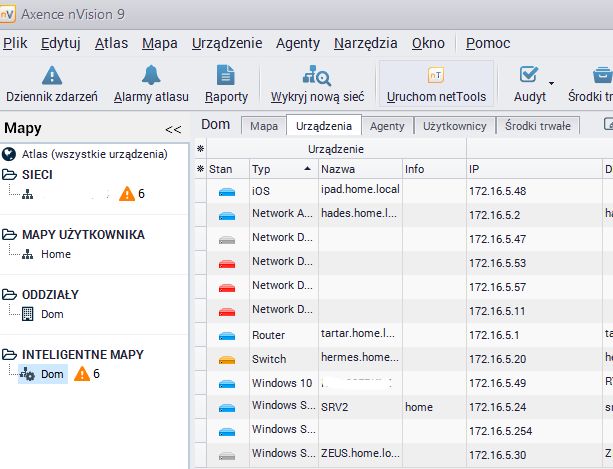Open the Mapa menu
Viewport: 613px width, 469px height.
point(160,43)
